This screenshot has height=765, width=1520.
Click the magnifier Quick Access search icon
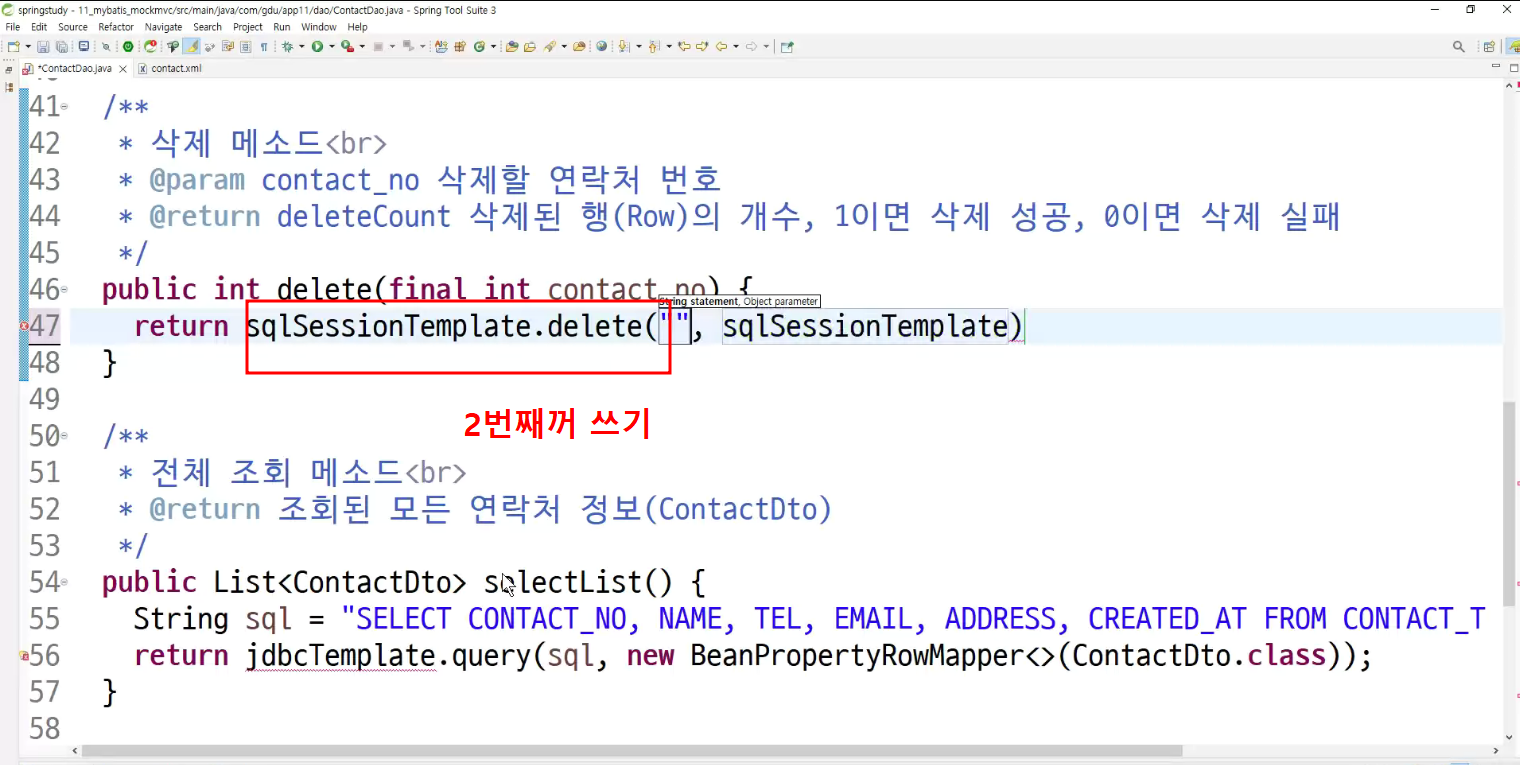click(1459, 46)
